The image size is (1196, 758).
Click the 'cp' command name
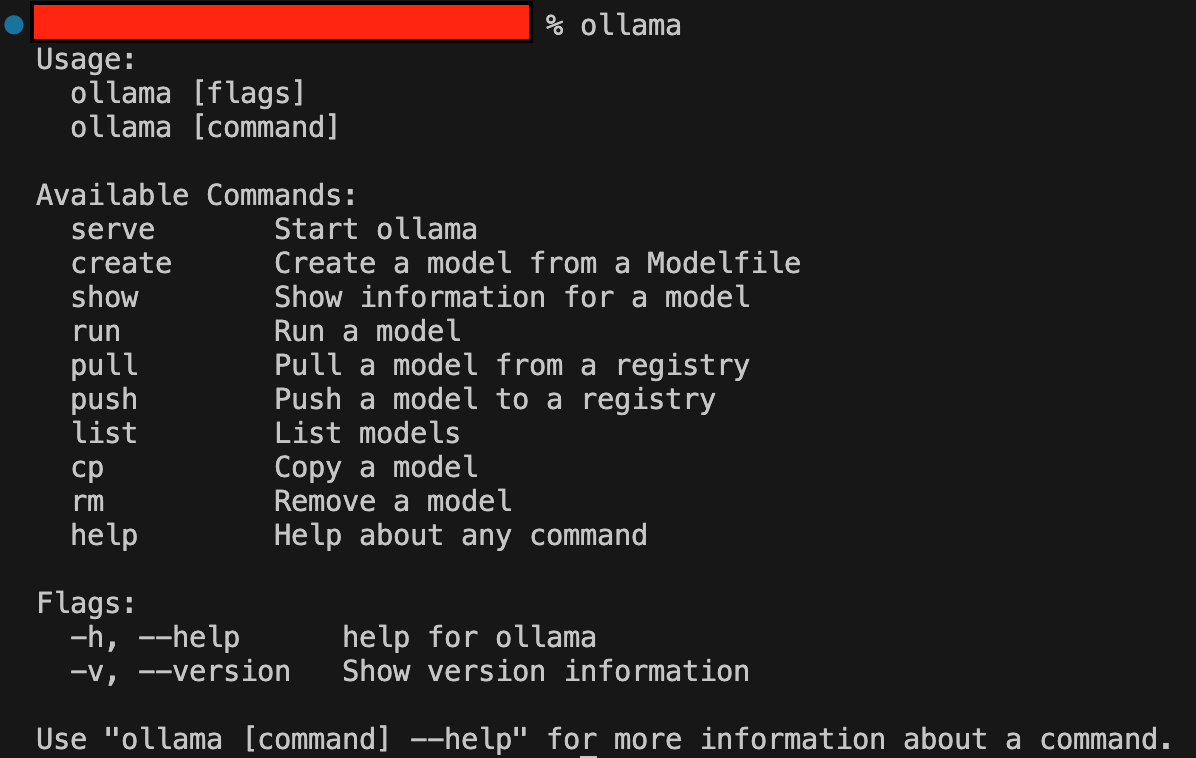point(87,468)
